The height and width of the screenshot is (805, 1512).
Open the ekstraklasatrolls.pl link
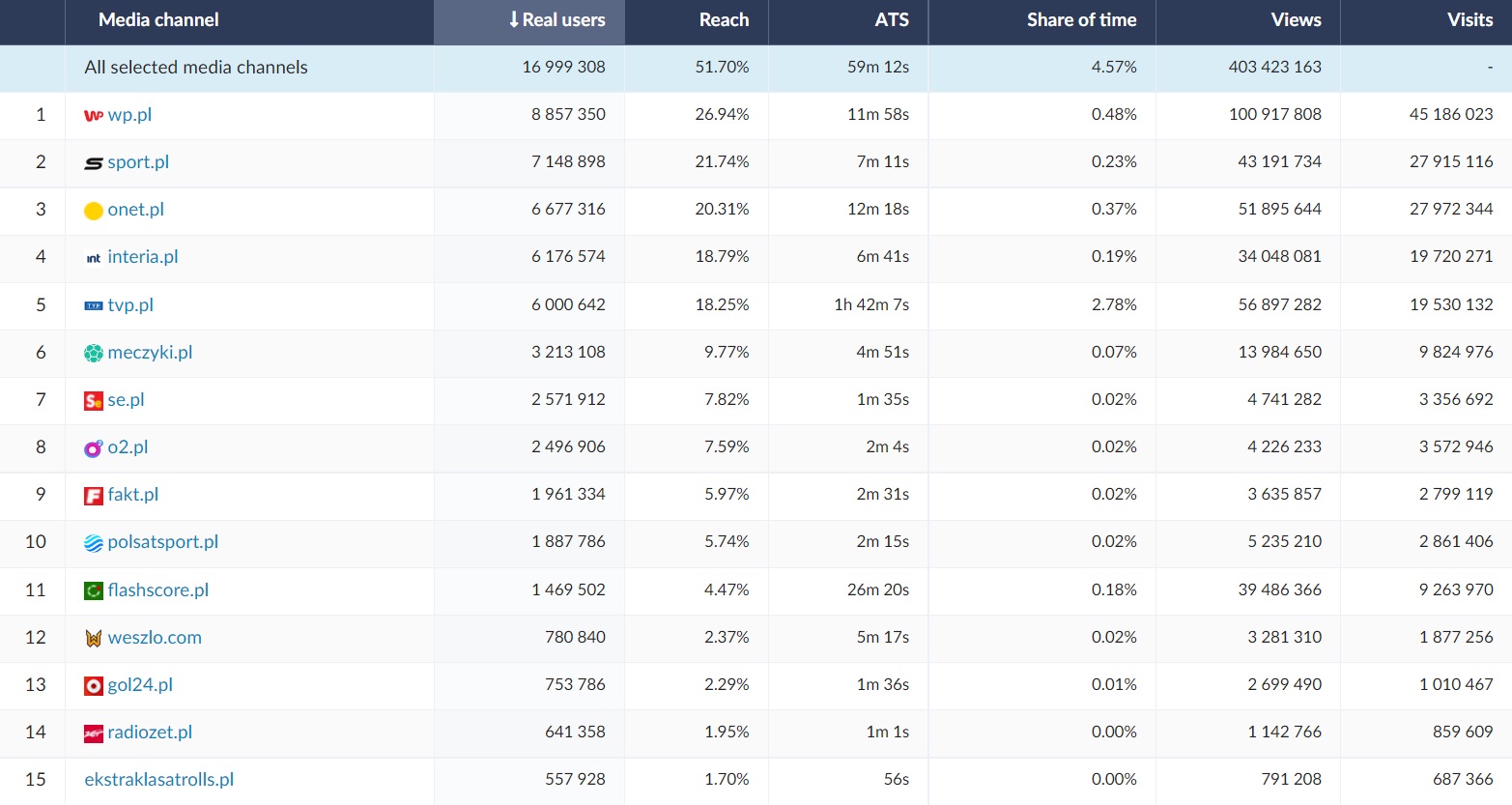point(159,780)
